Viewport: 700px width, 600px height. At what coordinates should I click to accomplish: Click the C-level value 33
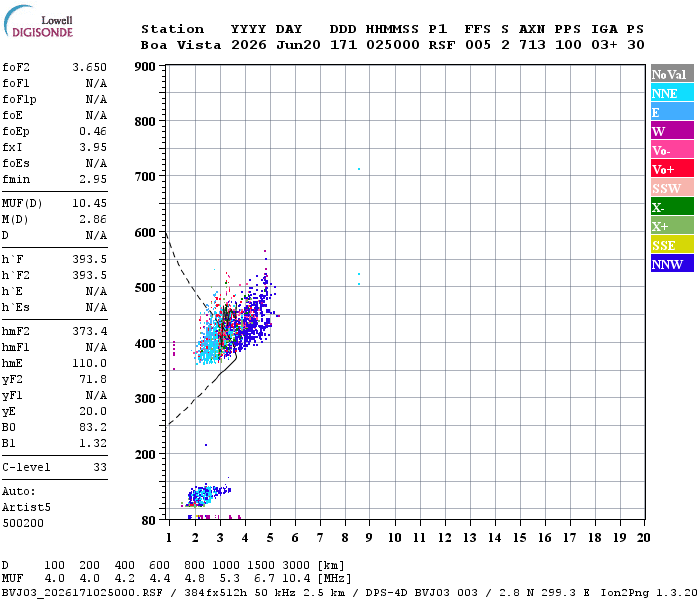pyautogui.click(x=100, y=467)
